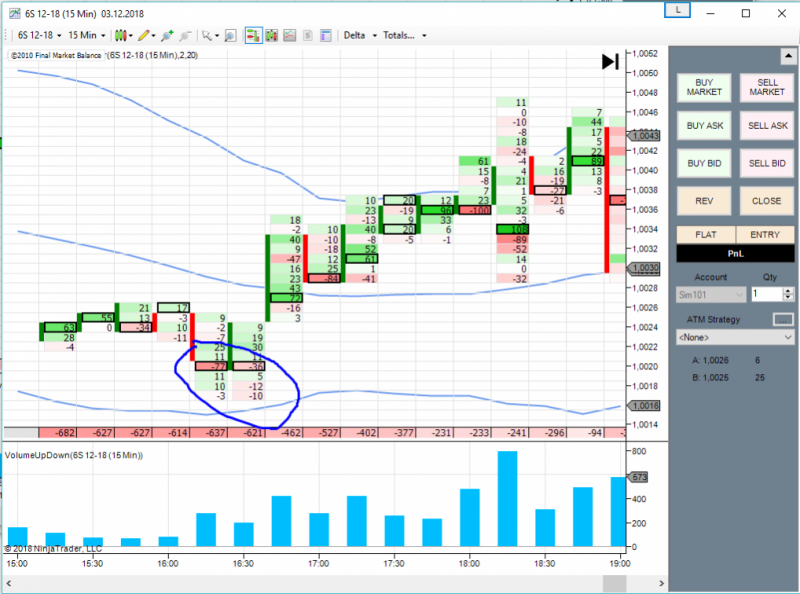Open the bar type dropdown arrow
Image resolution: width=800 pixels, height=594 pixels.
pos(131,36)
